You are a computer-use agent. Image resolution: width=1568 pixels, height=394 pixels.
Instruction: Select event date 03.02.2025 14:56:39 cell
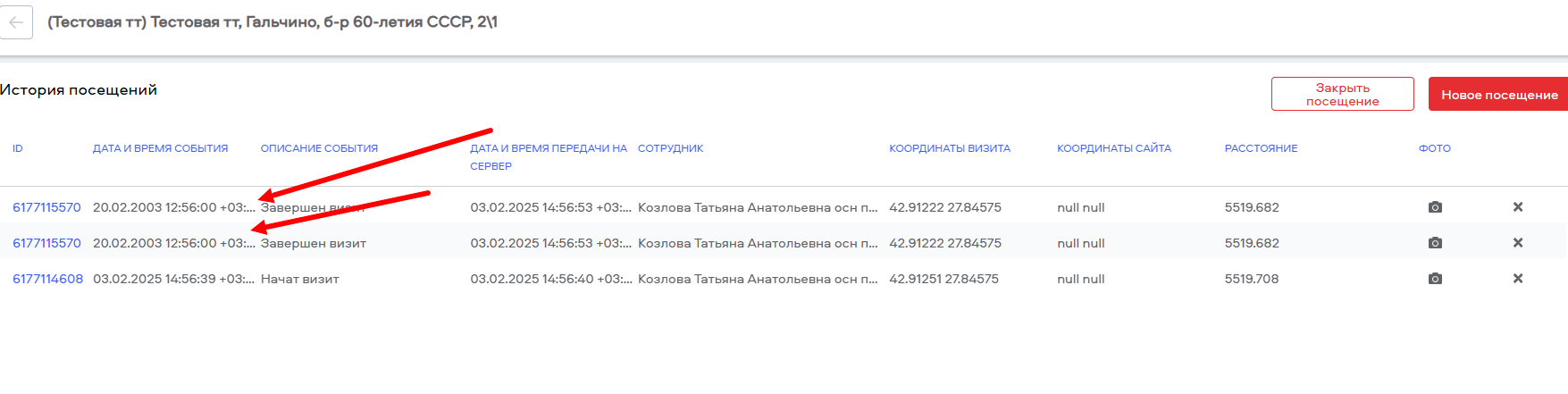(x=173, y=279)
